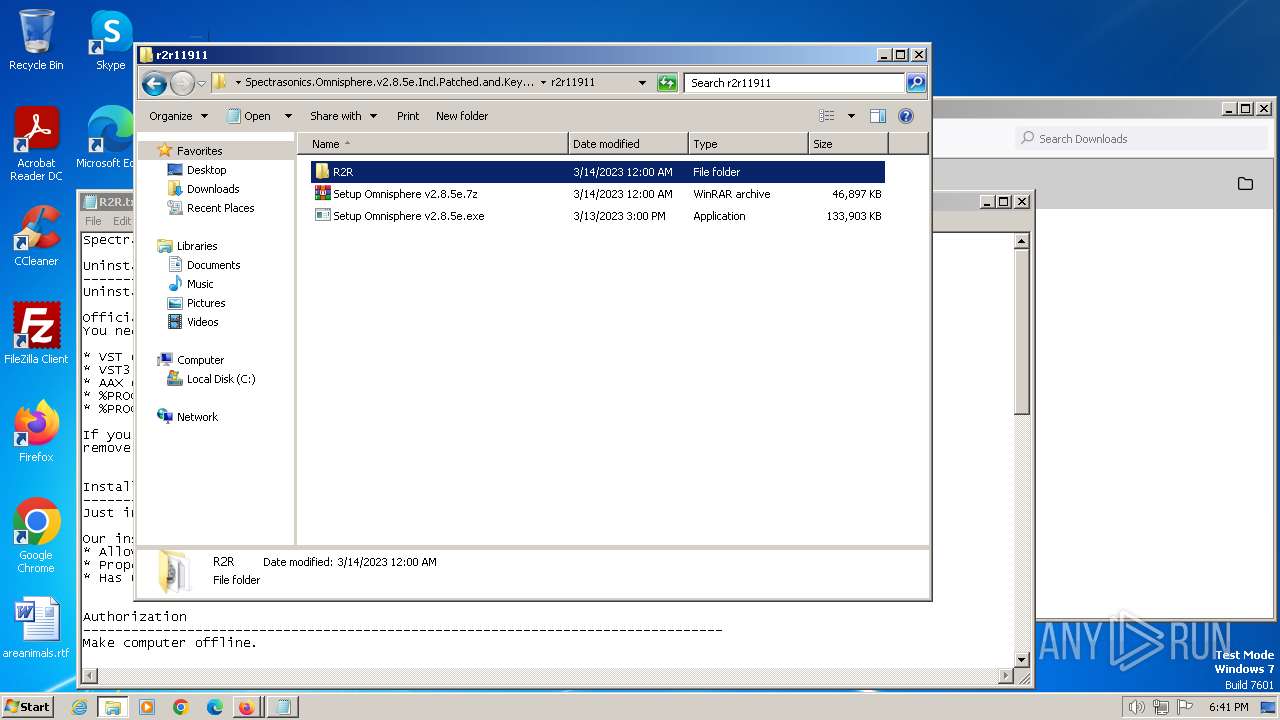Click in the Search r2r11911 field

click(x=795, y=83)
